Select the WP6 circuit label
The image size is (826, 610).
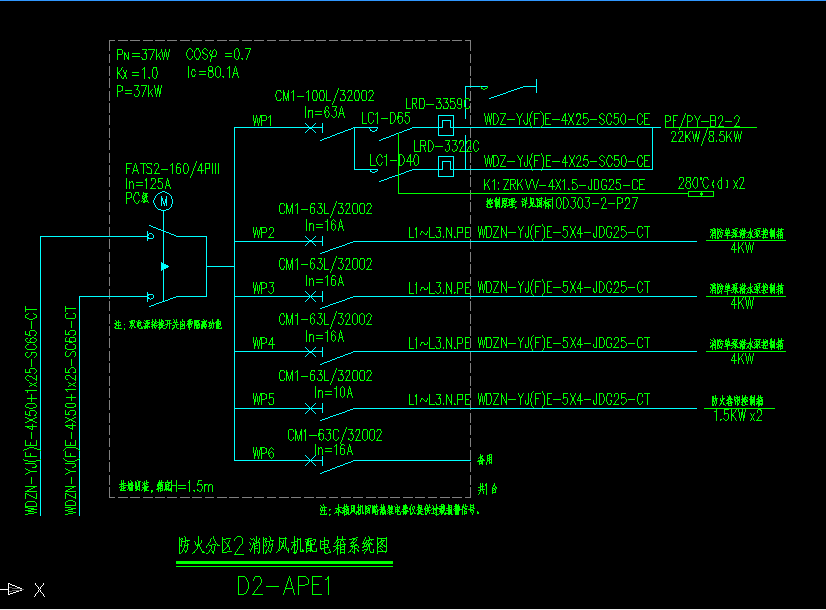tap(263, 453)
